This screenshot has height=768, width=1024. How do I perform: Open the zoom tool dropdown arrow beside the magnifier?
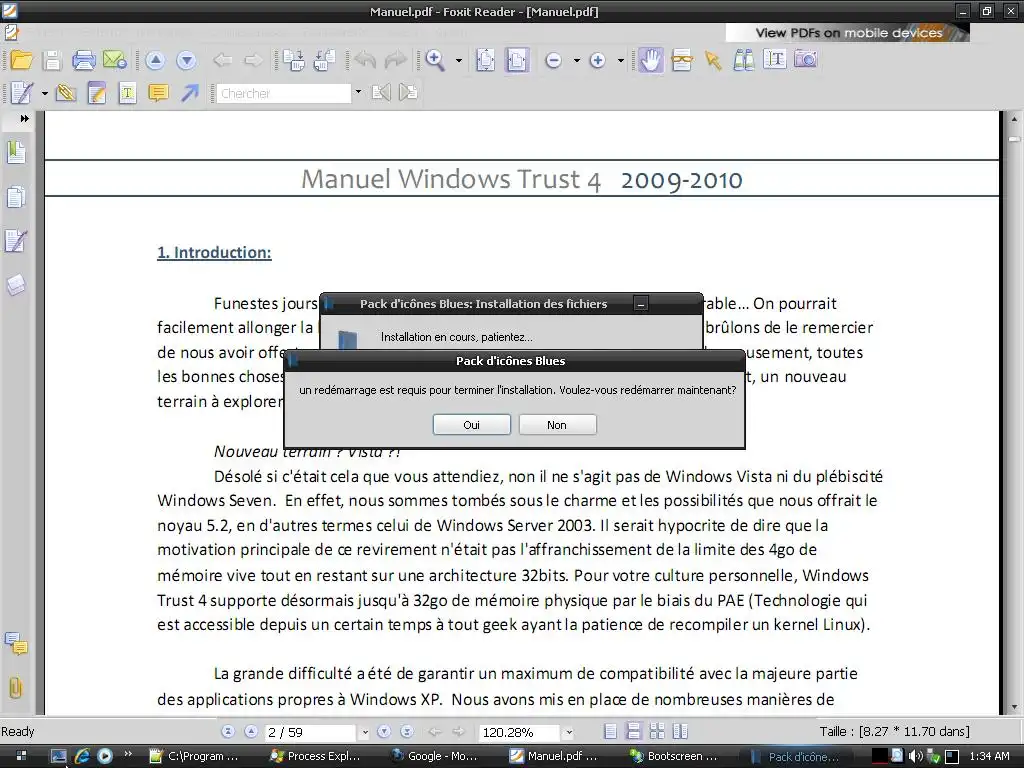[459, 61]
